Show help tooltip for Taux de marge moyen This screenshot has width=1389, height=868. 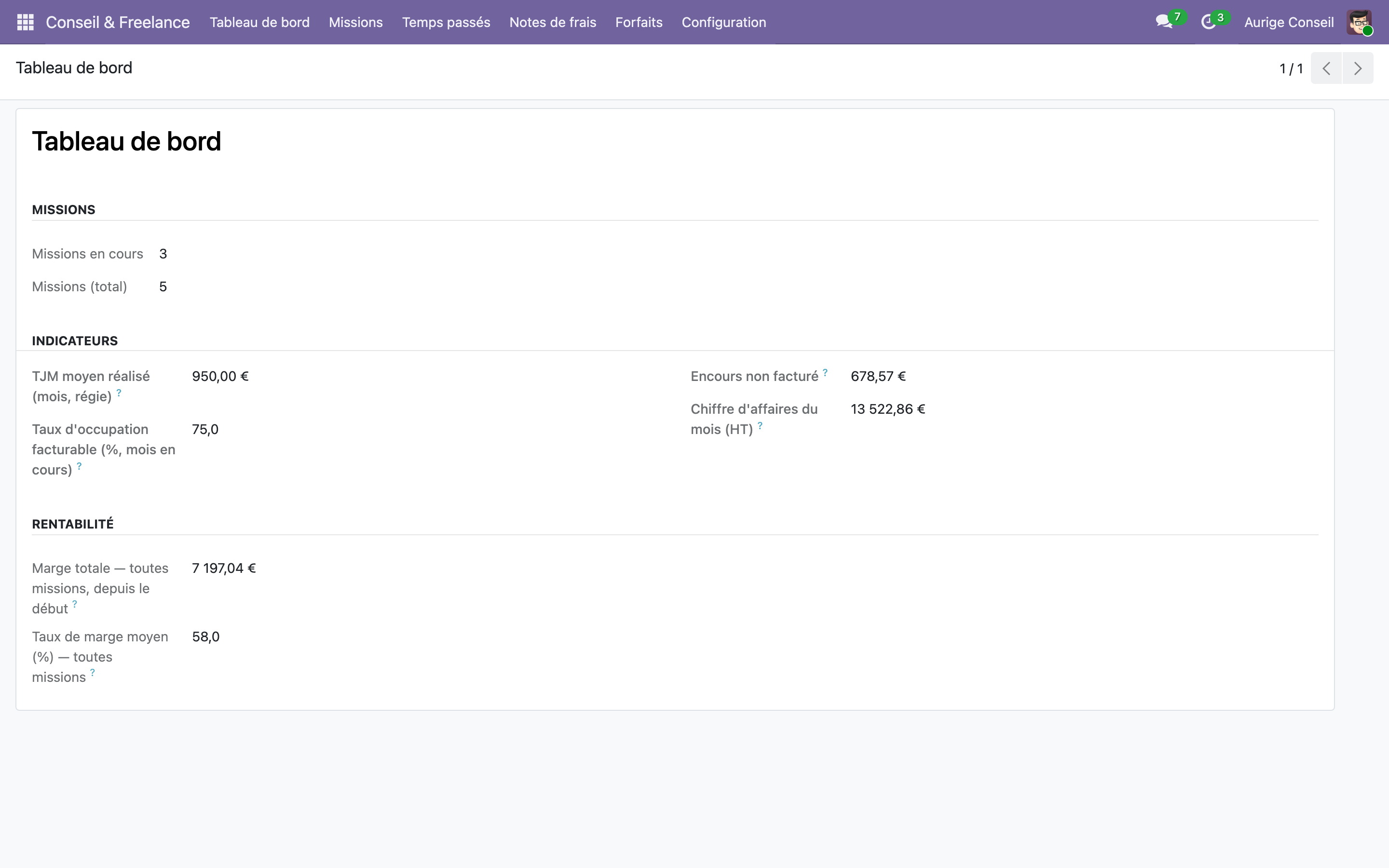coord(93,672)
